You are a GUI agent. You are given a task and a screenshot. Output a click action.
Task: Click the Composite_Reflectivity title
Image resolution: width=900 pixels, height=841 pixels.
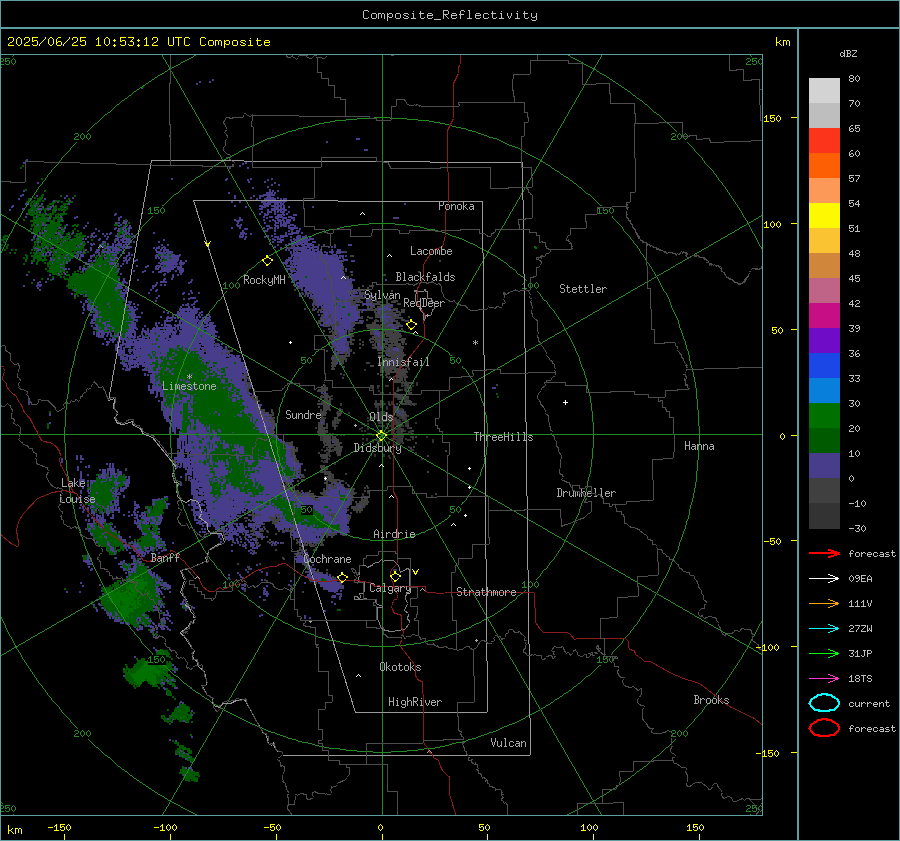pos(450,15)
